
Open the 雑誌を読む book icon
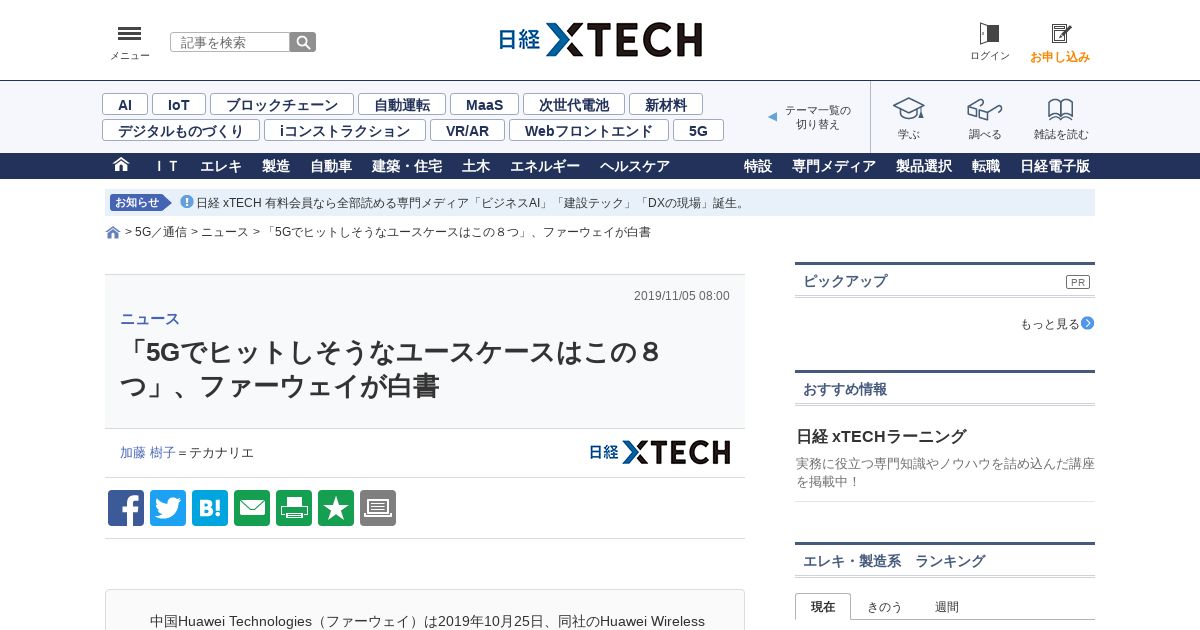pyautogui.click(x=1060, y=109)
